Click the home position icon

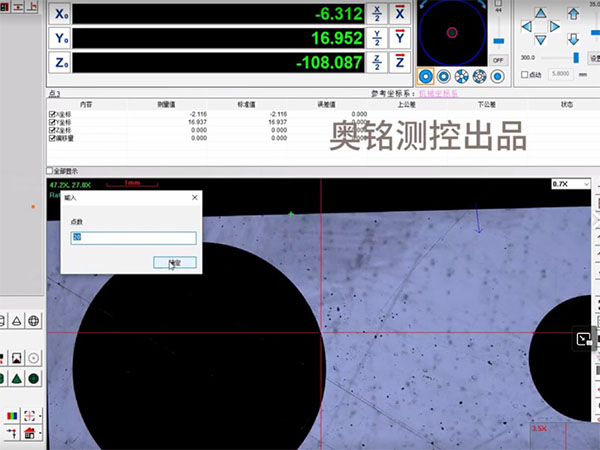[30, 432]
